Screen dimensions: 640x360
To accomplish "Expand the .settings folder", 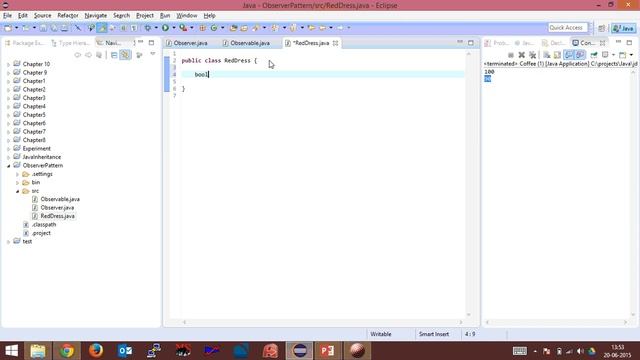I will pos(18,174).
